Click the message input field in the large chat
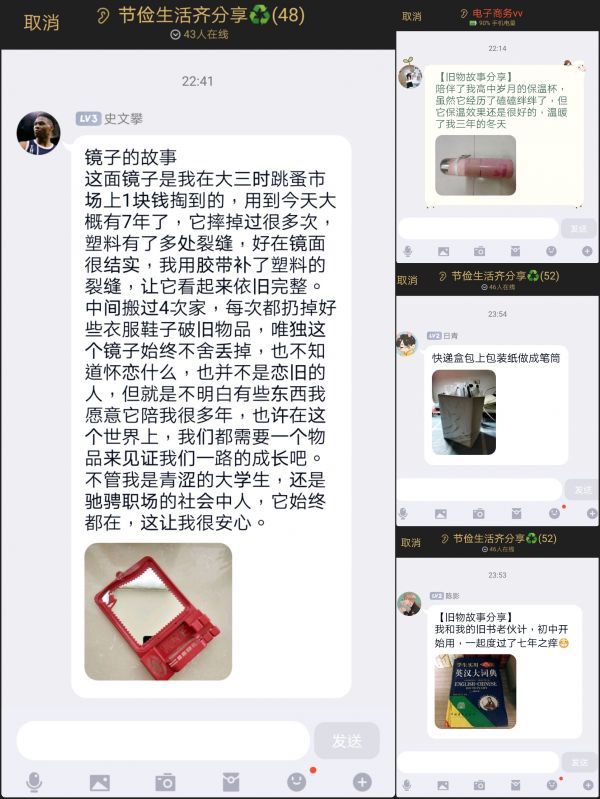This screenshot has width=600, height=799. click(163, 740)
